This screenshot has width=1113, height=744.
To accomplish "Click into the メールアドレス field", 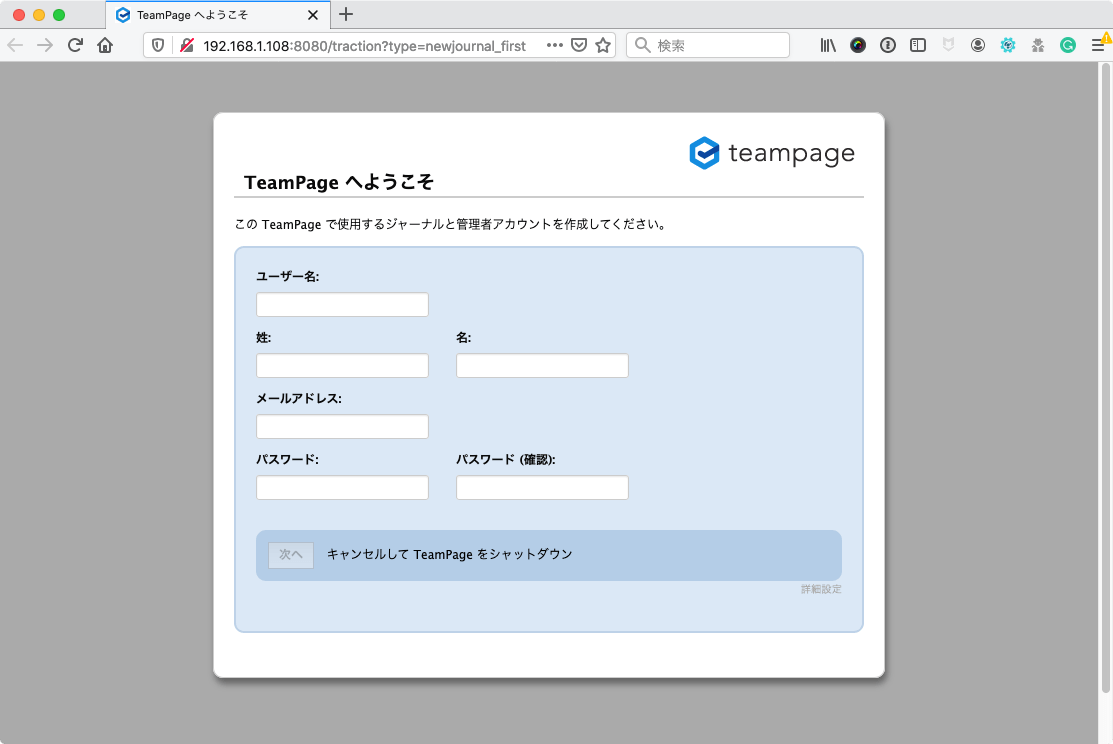I will click(x=342, y=427).
